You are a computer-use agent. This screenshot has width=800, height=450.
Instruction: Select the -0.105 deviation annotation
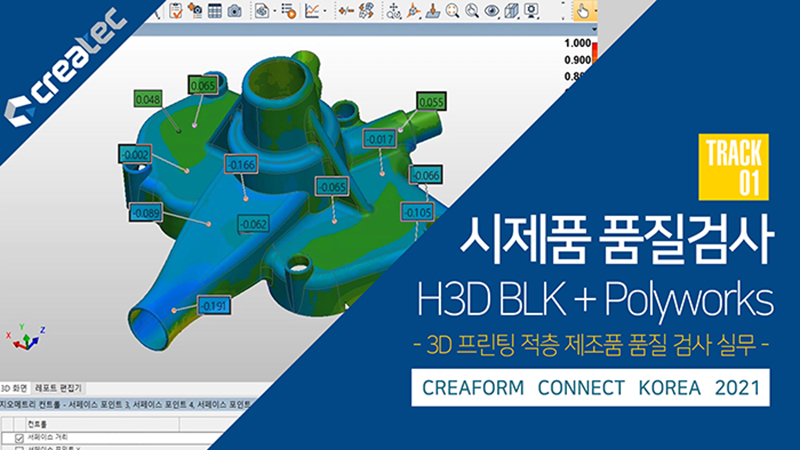click(x=417, y=212)
